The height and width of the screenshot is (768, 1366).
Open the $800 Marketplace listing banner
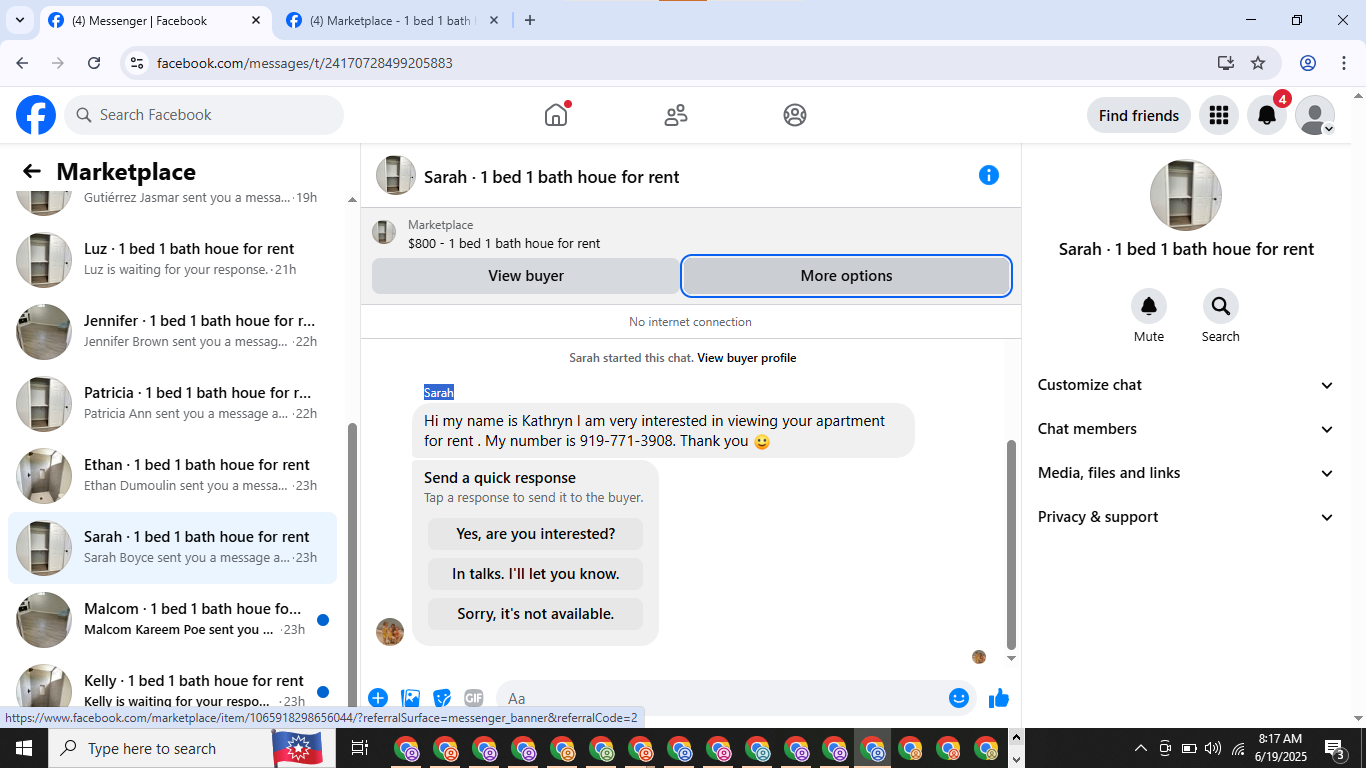tap(691, 234)
